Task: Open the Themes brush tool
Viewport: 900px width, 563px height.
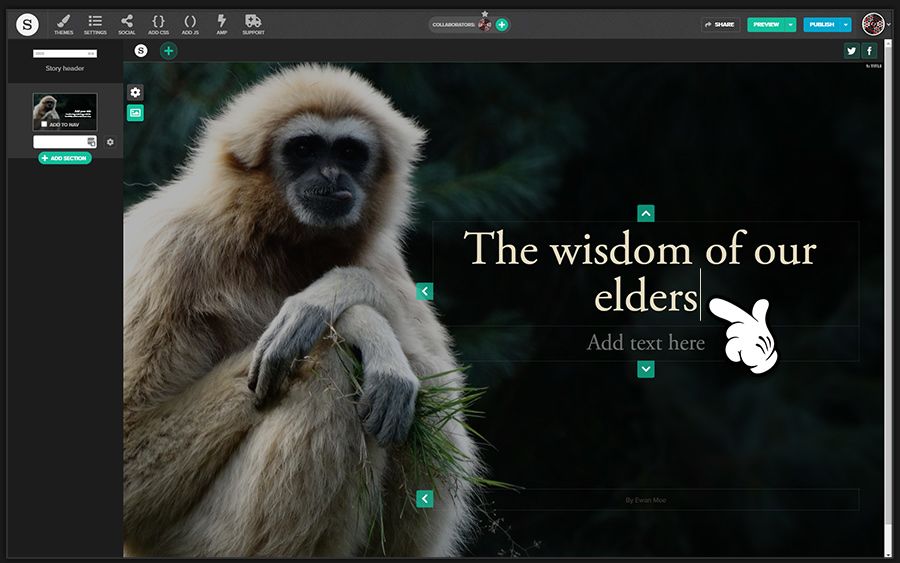Action: pos(64,25)
